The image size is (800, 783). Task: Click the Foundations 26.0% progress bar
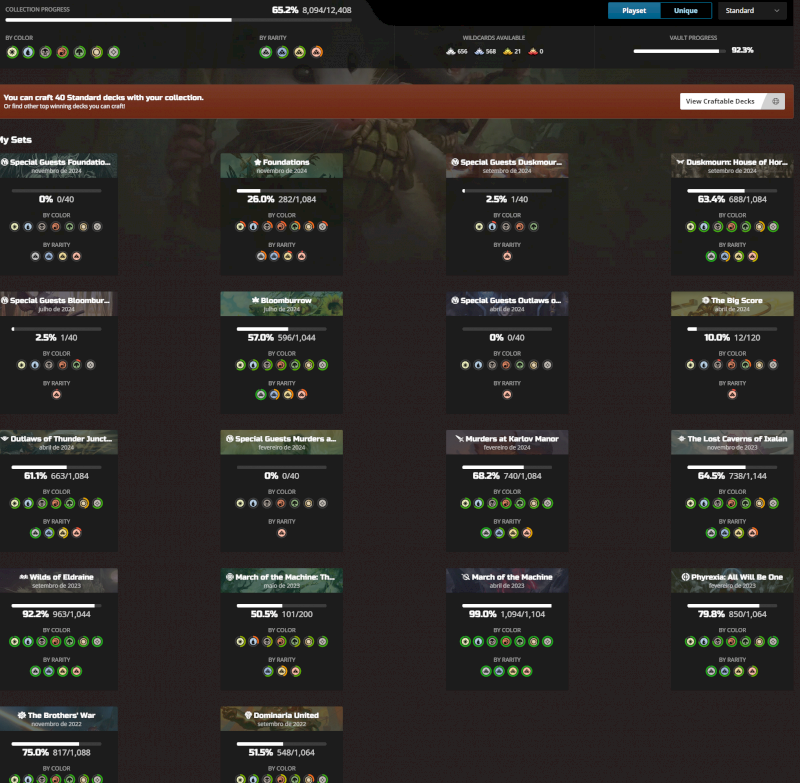click(x=282, y=191)
